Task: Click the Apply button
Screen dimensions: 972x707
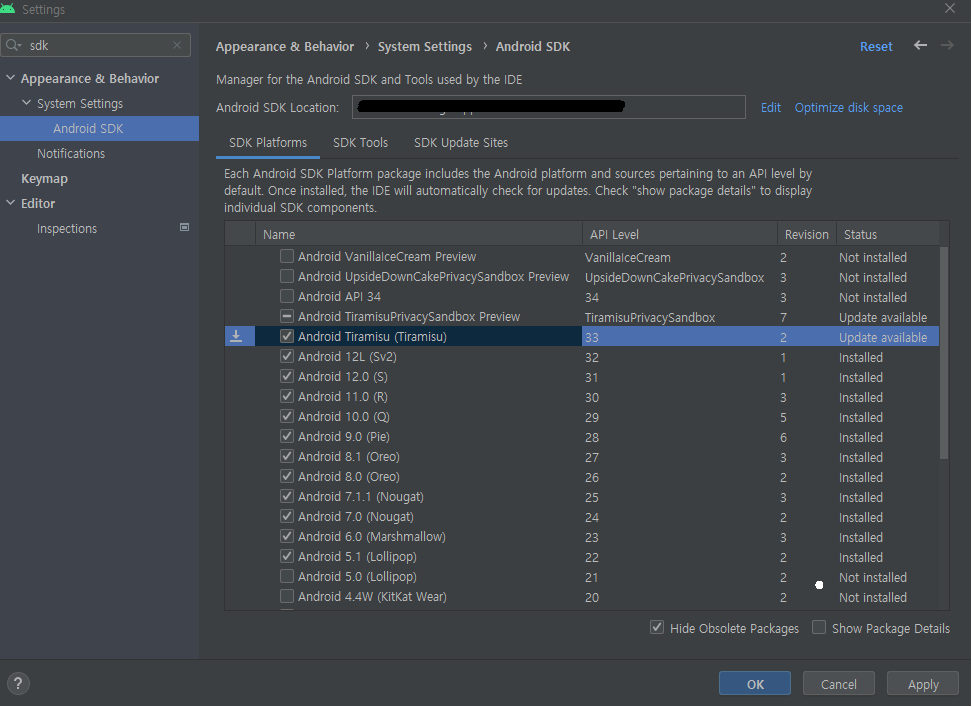Action: 922,683
